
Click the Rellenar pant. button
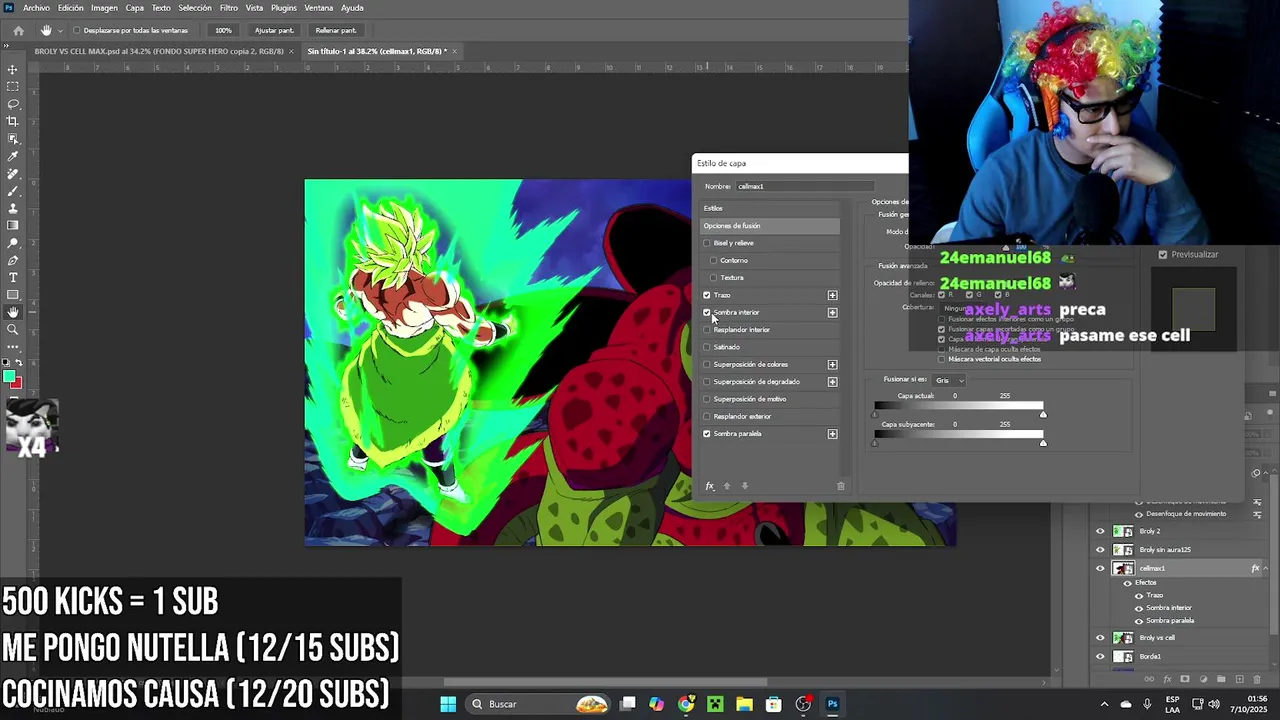click(x=335, y=30)
